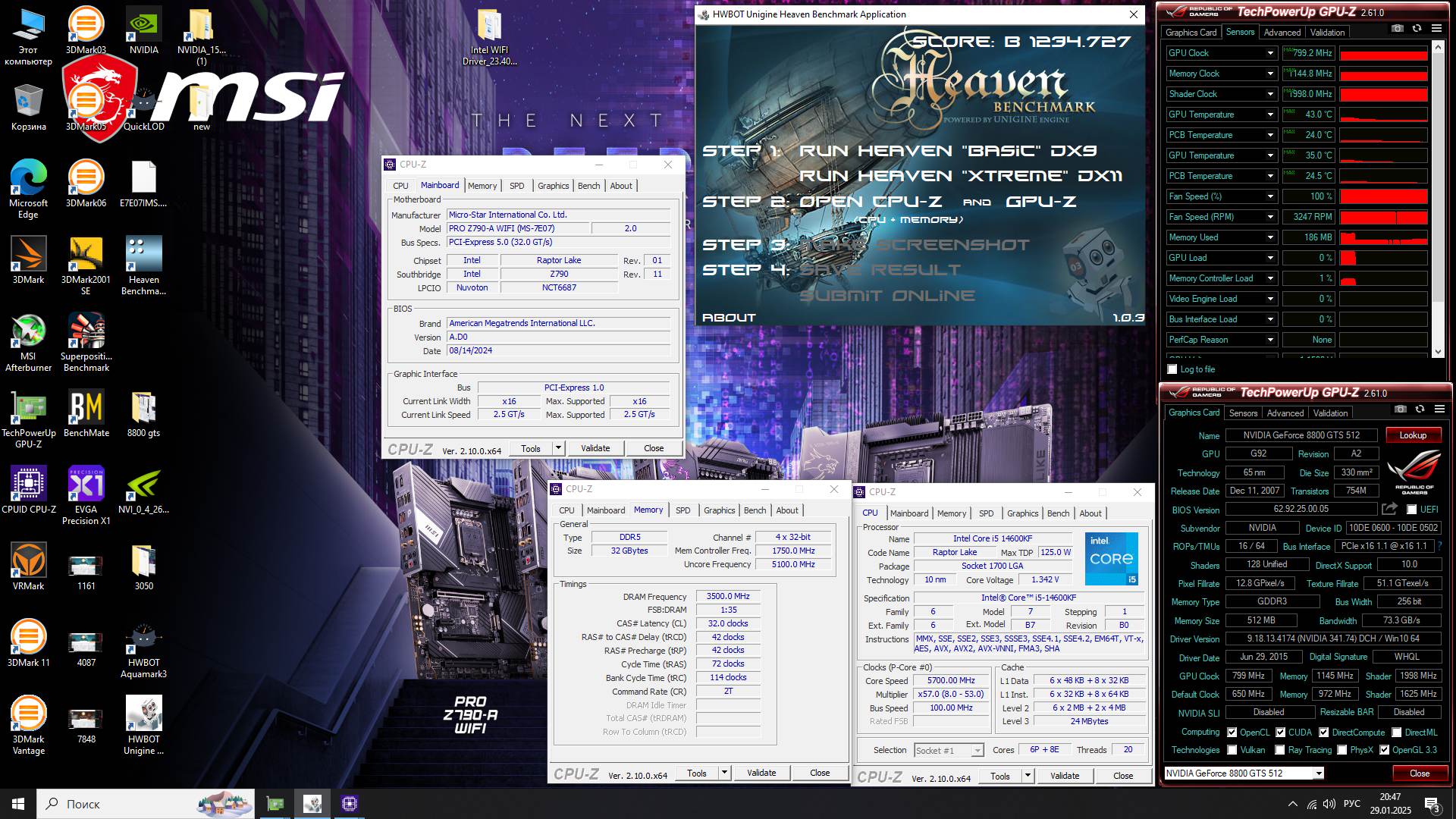This screenshot has height=819, width=1456.
Task: Open the Windows Start menu
Action: [18, 804]
